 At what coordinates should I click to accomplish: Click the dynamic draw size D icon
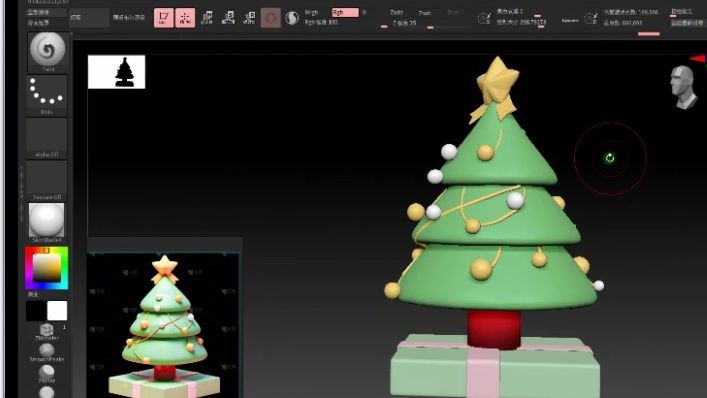click(590, 18)
